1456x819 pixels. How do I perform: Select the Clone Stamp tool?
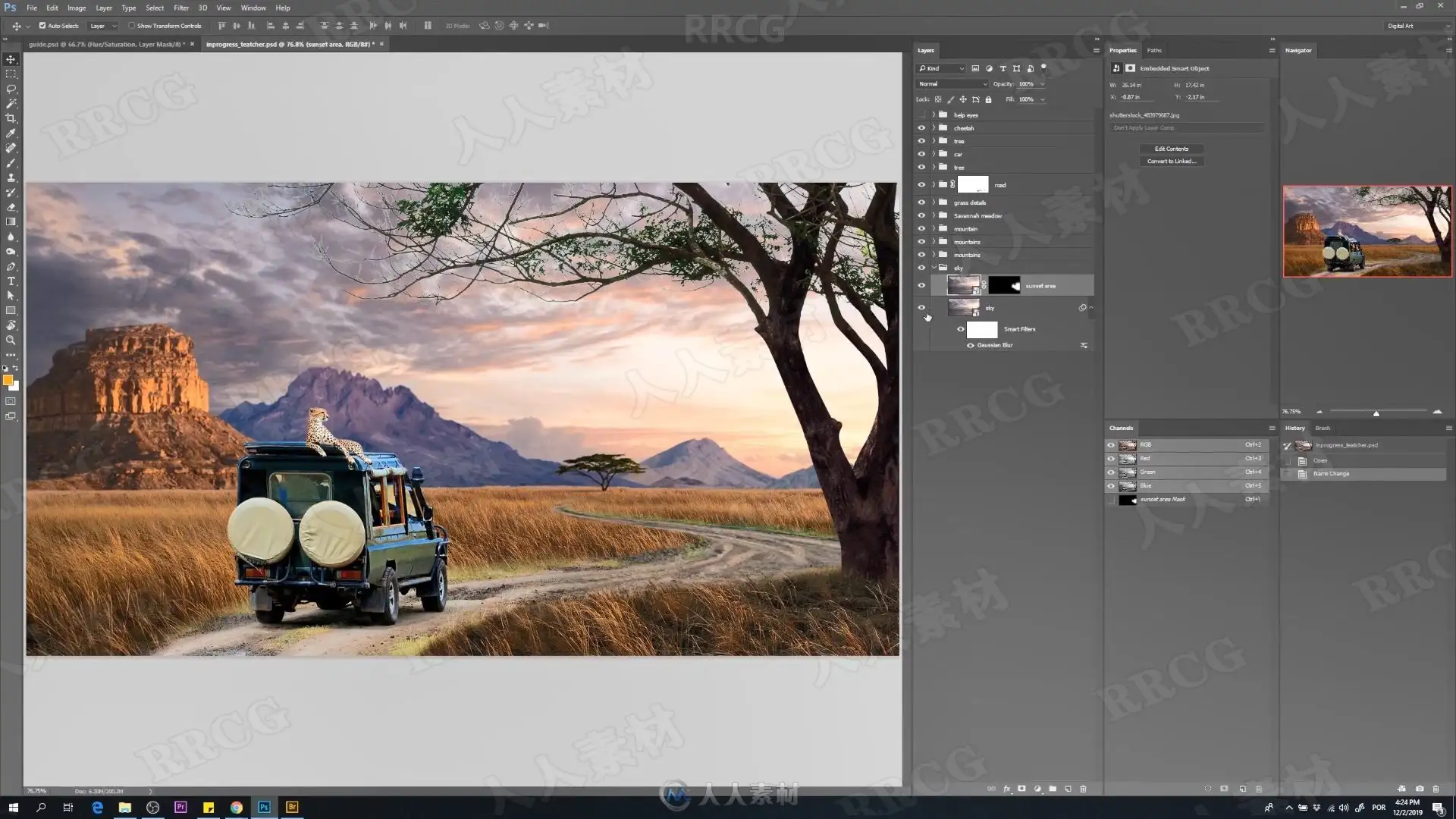pos(11,177)
